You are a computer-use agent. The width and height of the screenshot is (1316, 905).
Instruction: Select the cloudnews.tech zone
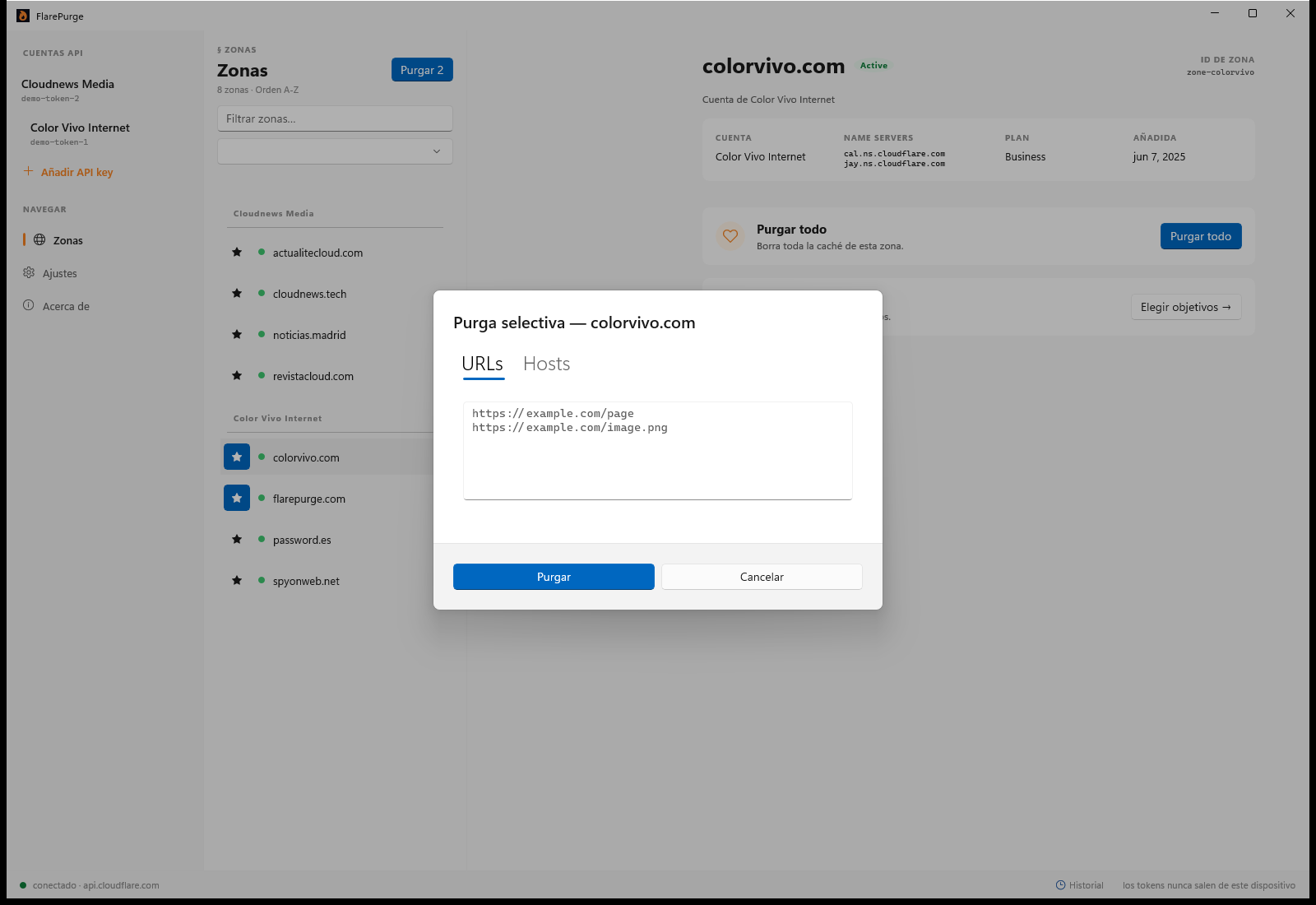point(310,294)
